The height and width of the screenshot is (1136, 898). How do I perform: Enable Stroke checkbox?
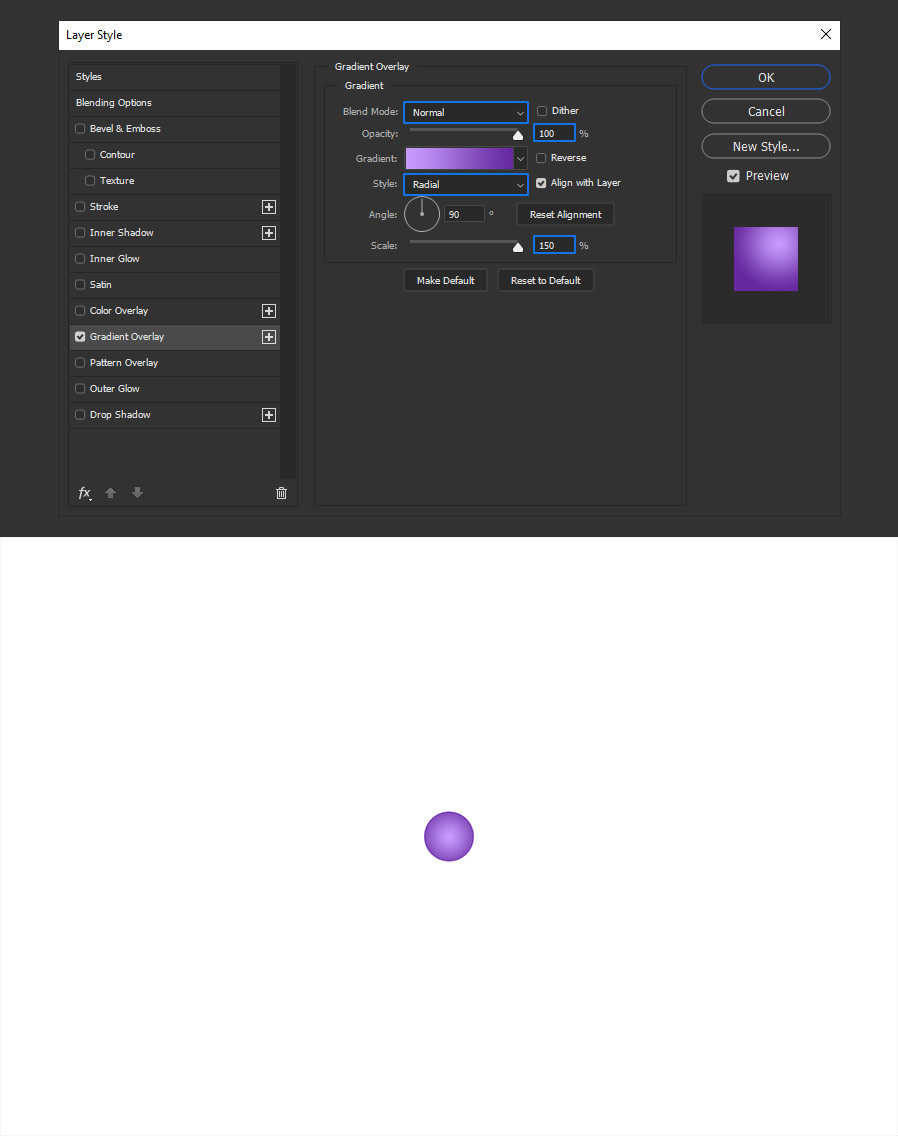[x=80, y=207]
